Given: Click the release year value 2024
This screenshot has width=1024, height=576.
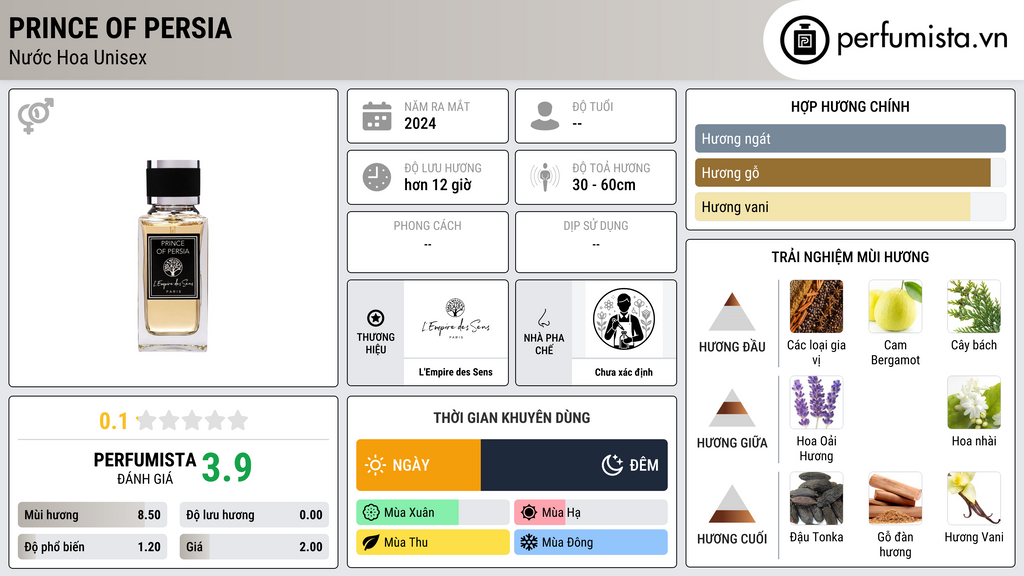Looking at the screenshot, I should point(420,123).
